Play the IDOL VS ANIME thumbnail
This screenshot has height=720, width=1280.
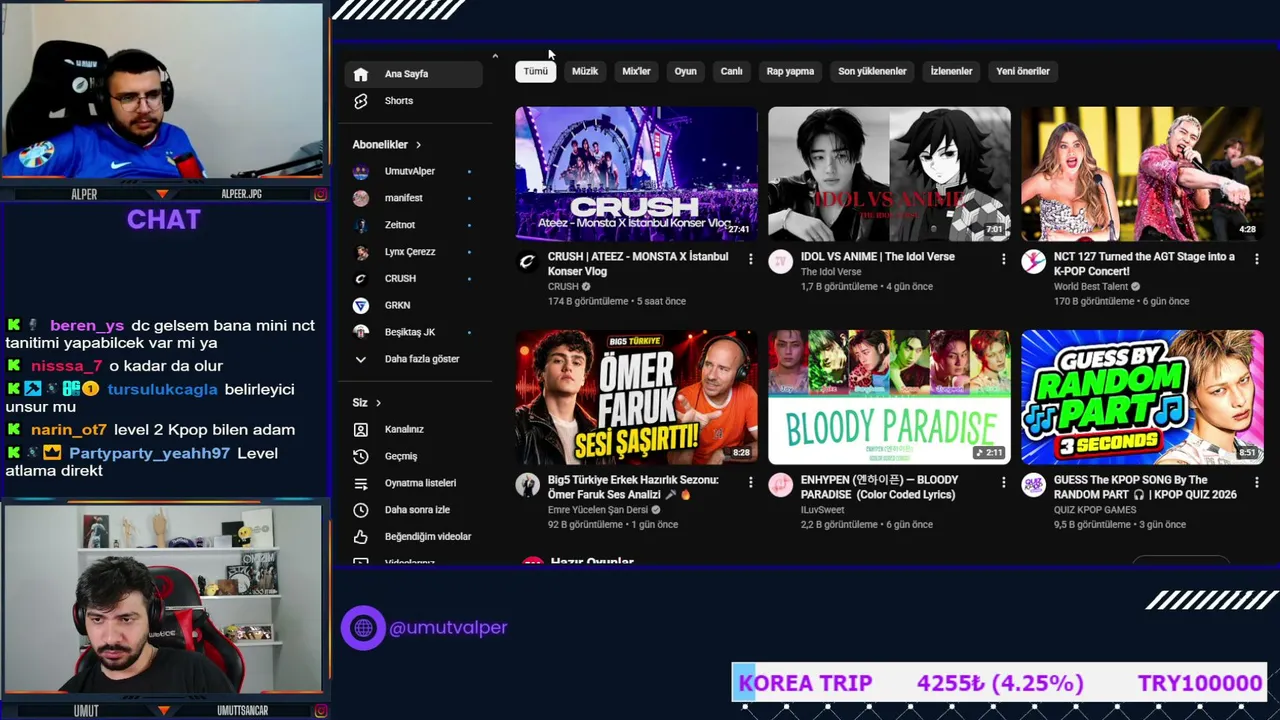click(889, 174)
